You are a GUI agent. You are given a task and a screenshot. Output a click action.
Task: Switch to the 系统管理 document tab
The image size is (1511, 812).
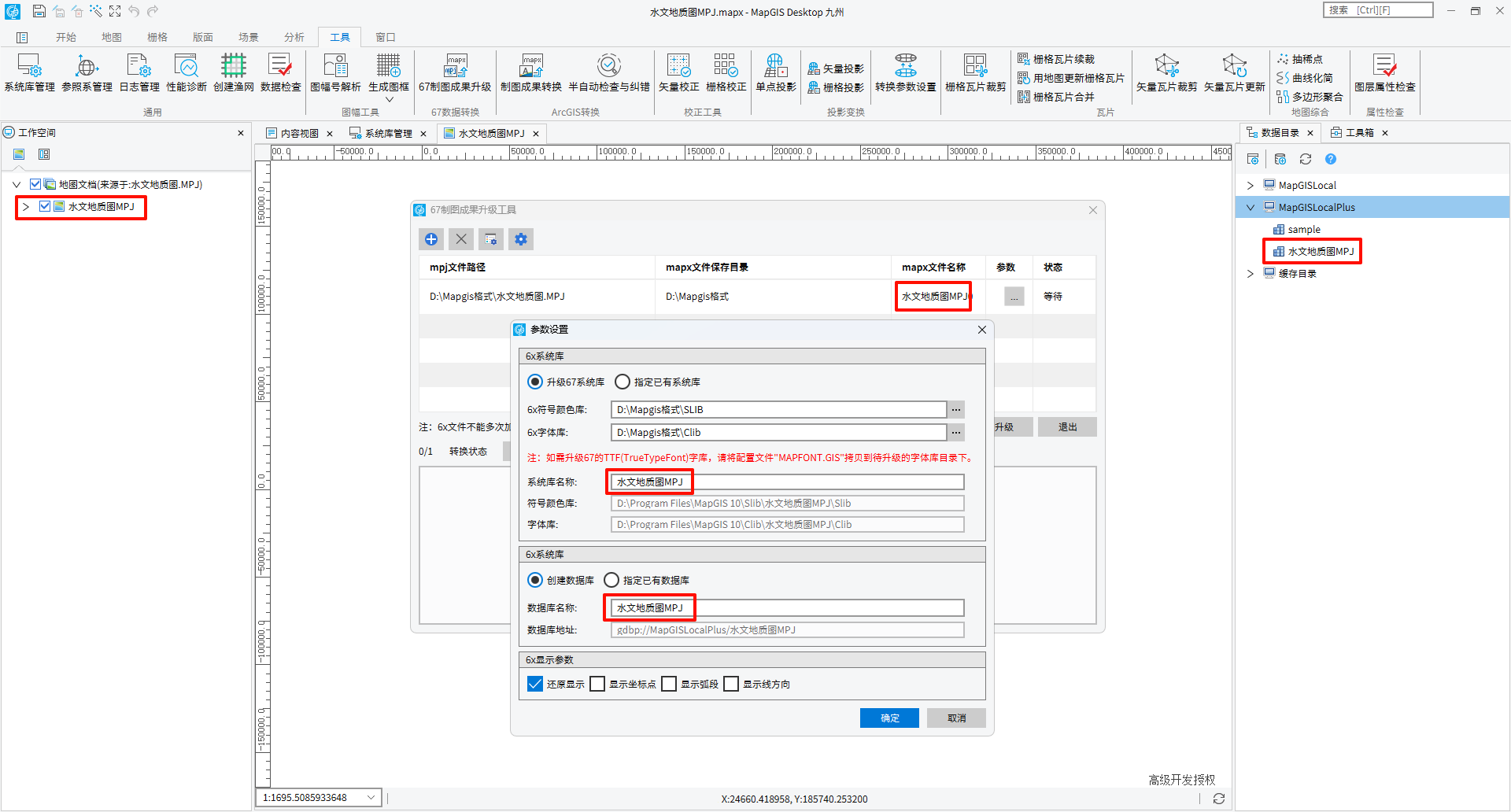click(387, 134)
